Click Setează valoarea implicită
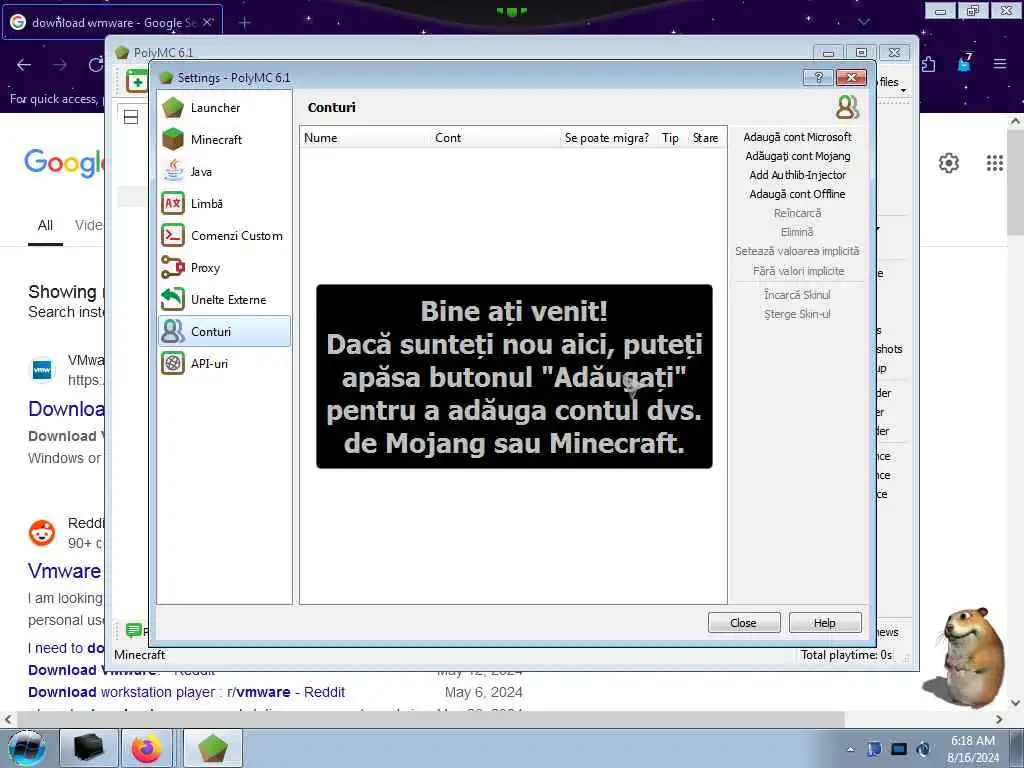This screenshot has width=1024, height=768. (797, 251)
